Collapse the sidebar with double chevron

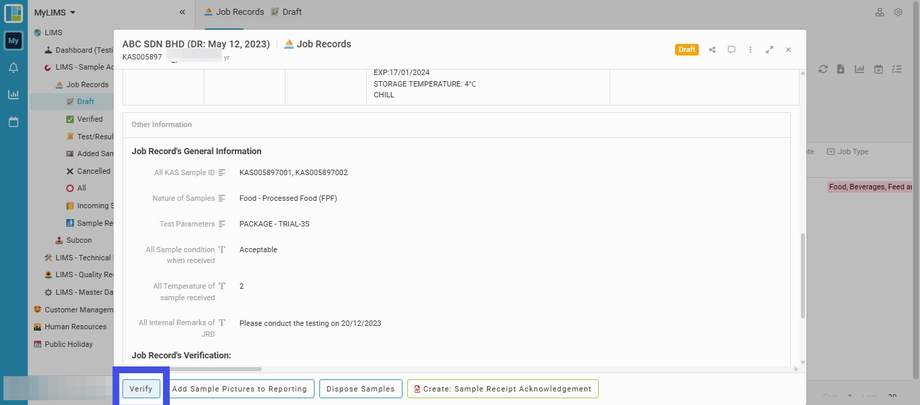pyautogui.click(x=182, y=12)
